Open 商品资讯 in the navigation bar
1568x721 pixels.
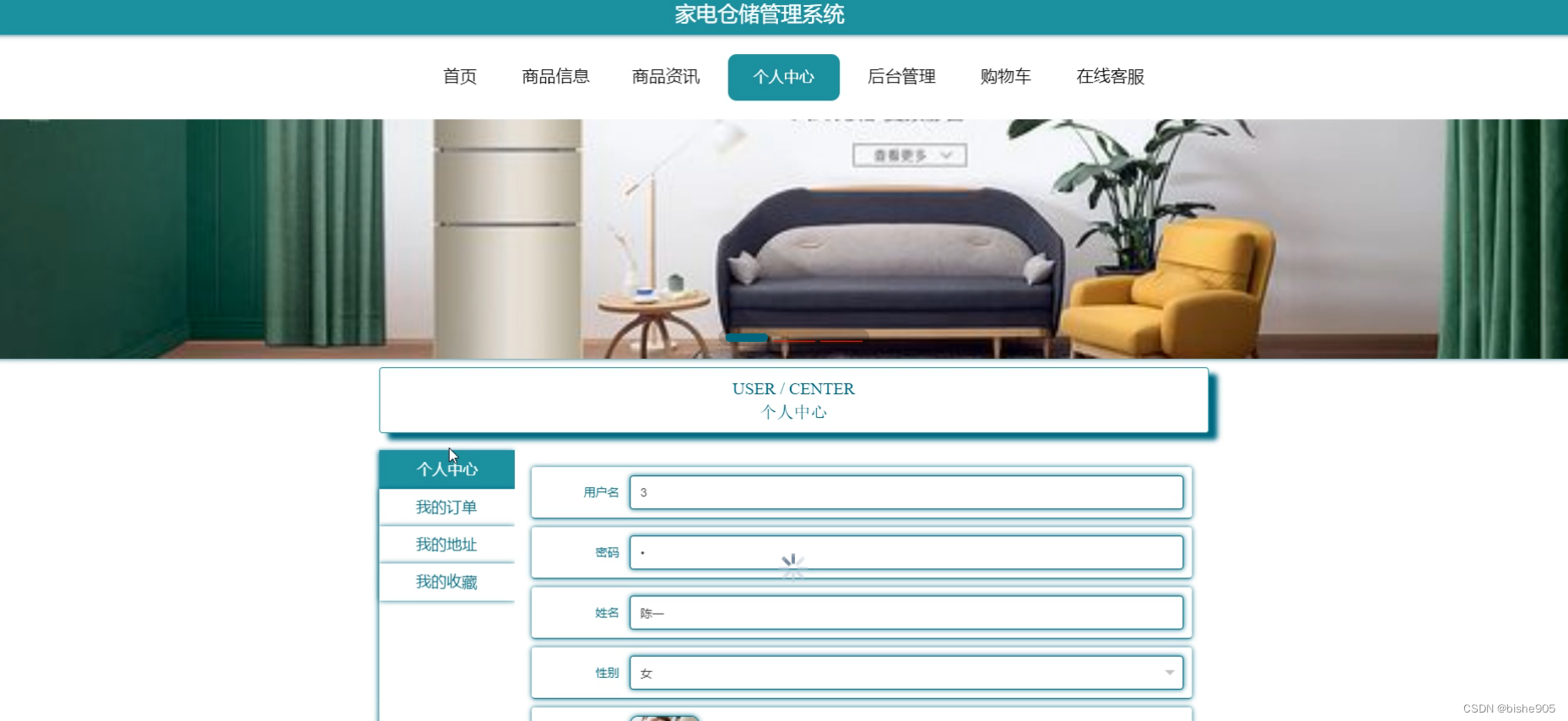coord(666,77)
